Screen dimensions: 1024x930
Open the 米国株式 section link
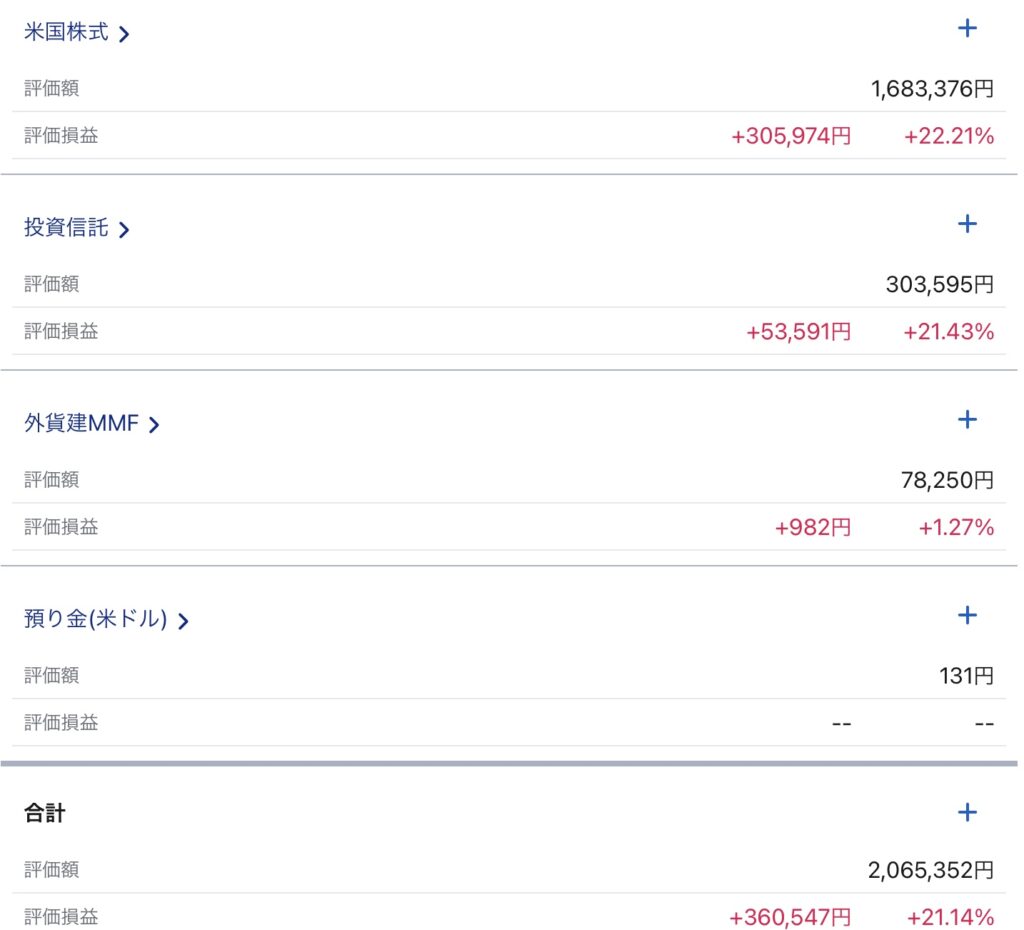click(66, 33)
